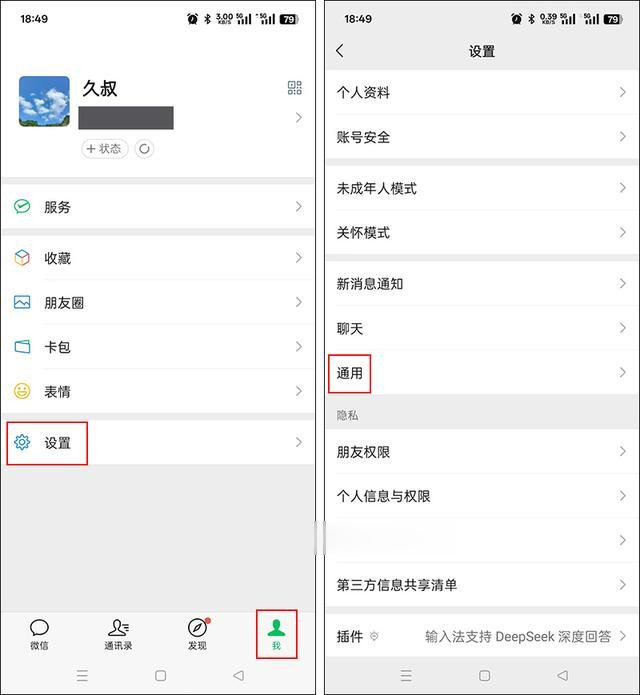
Task: Tap the 表情 smiley sticker icon
Action: coord(22,391)
